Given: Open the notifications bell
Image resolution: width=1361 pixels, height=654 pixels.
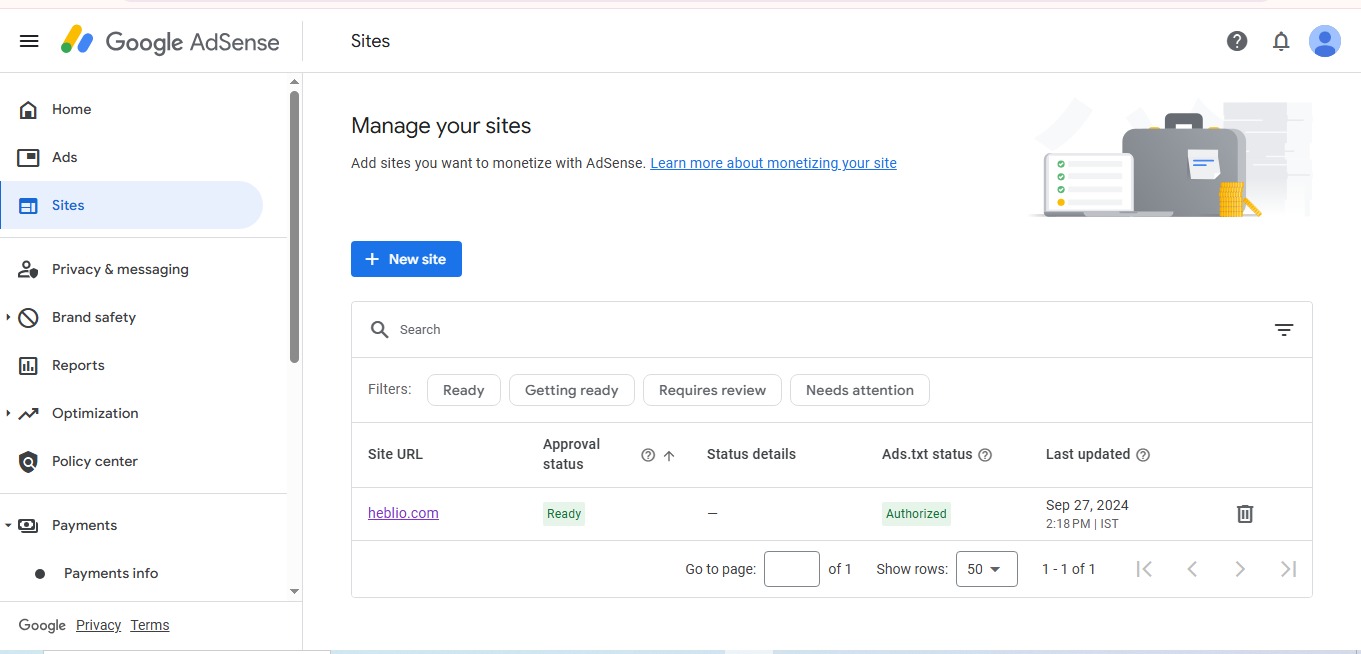Looking at the screenshot, I should click(1281, 41).
